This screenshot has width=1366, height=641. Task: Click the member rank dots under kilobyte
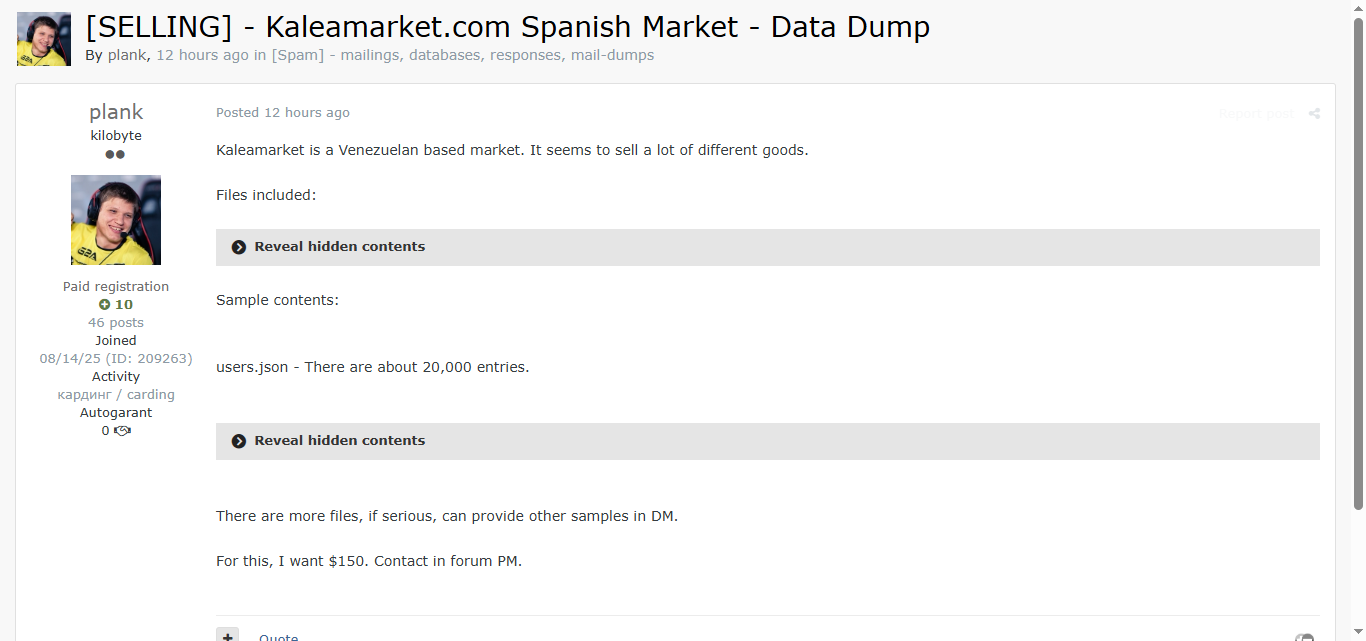[x=115, y=155]
